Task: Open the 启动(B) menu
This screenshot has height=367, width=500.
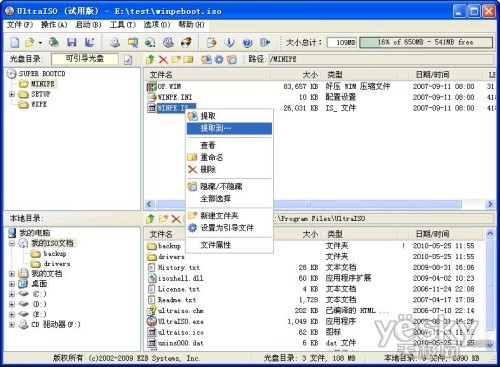Action: pyautogui.click(x=88, y=25)
